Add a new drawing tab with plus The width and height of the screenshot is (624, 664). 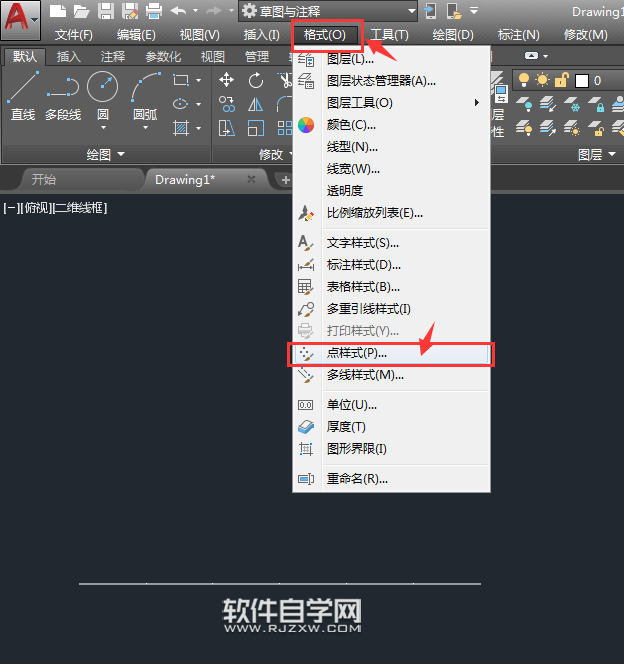click(285, 180)
